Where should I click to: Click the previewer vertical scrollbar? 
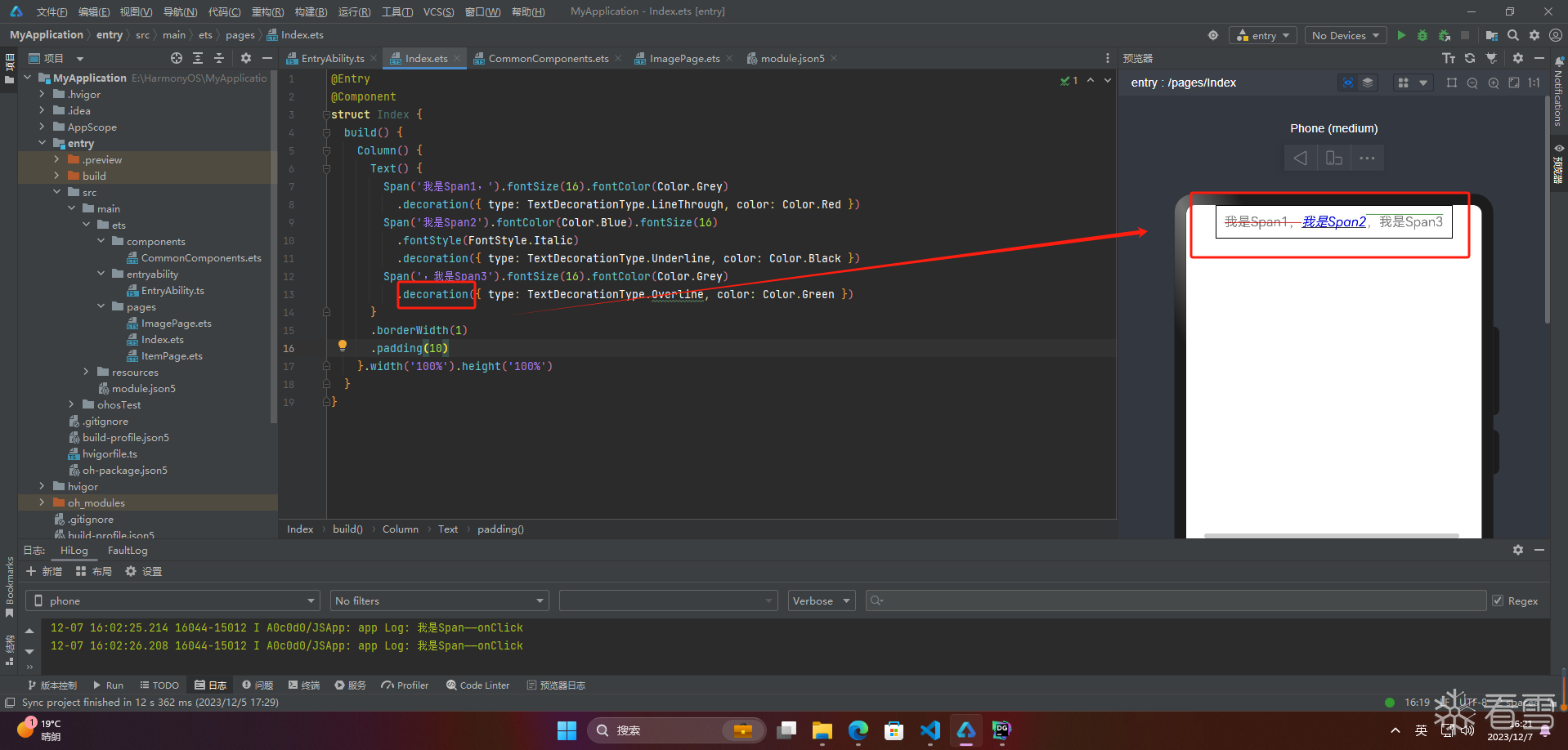pos(1547,208)
